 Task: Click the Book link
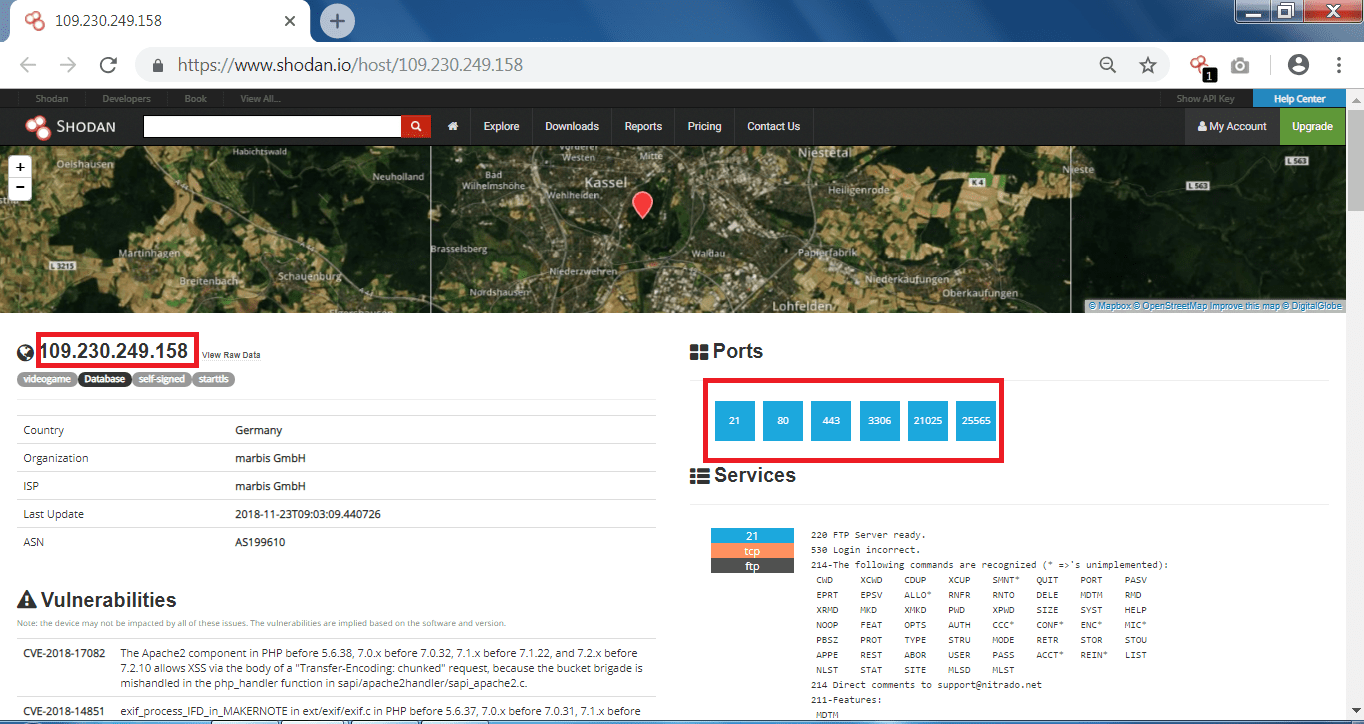196,99
